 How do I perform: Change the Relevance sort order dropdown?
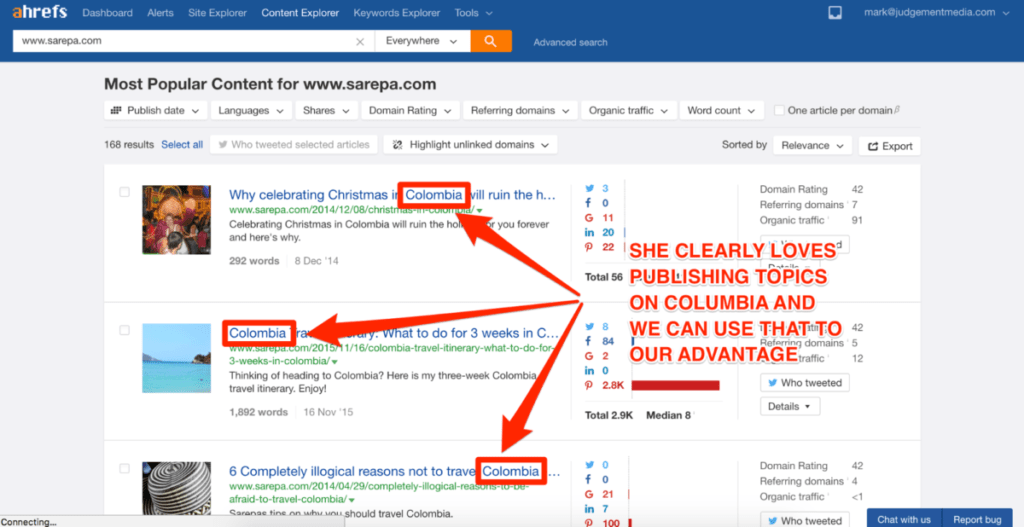pyautogui.click(x=812, y=146)
